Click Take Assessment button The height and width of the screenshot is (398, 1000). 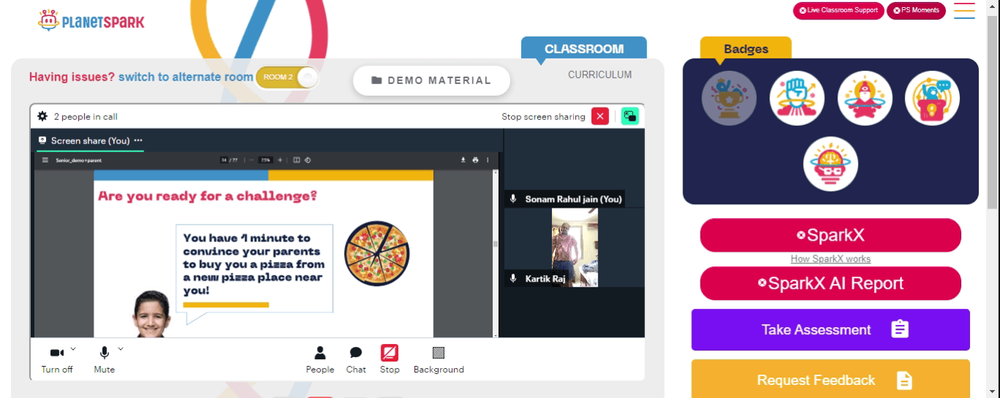[x=830, y=330]
